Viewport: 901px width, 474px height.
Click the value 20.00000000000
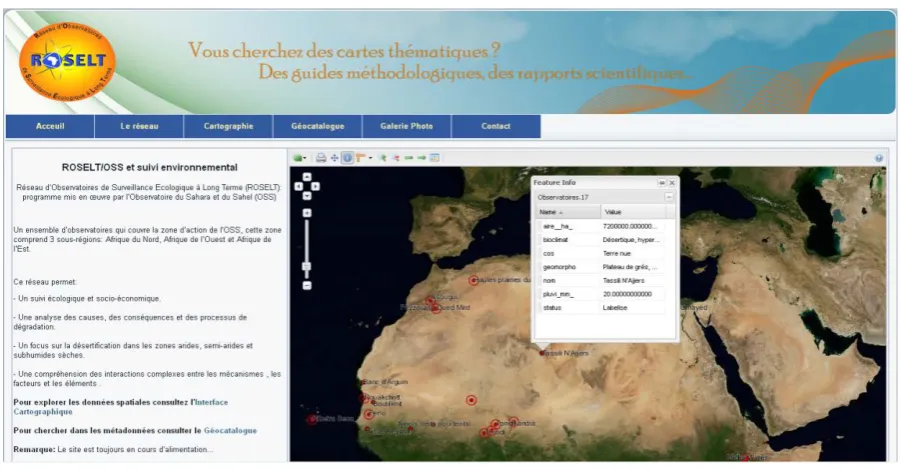pyautogui.click(x=627, y=294)
